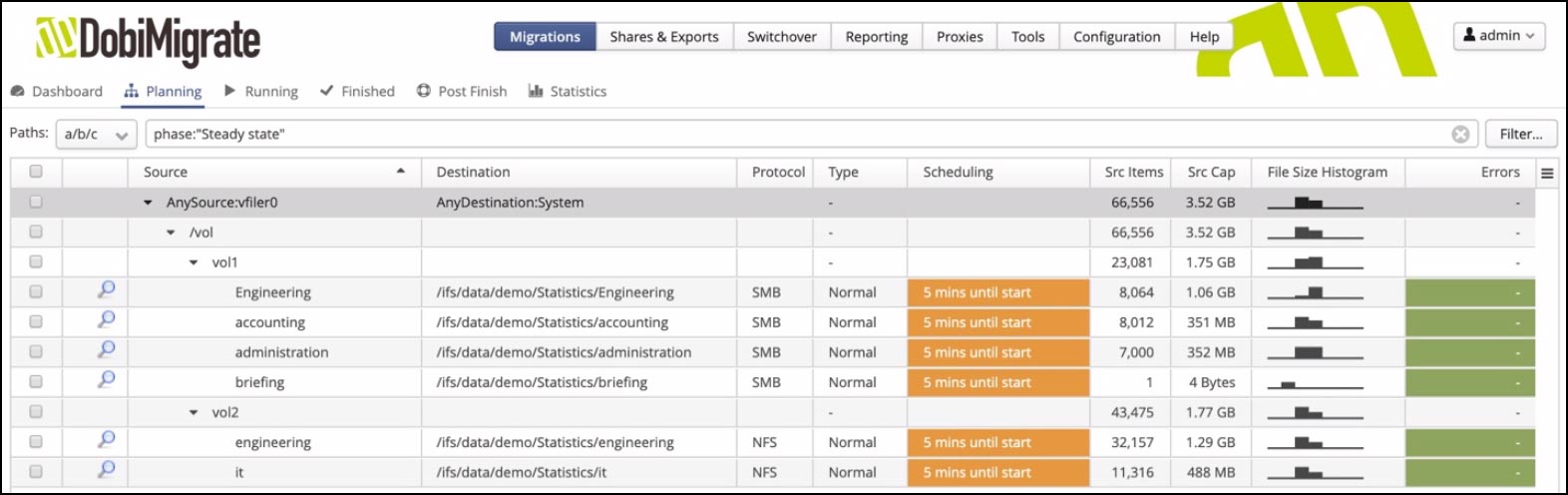Clear the filter text with X icon
Image resolution: width=1568 pixels, height=495 pixels.
click(x=1460, y=134)
